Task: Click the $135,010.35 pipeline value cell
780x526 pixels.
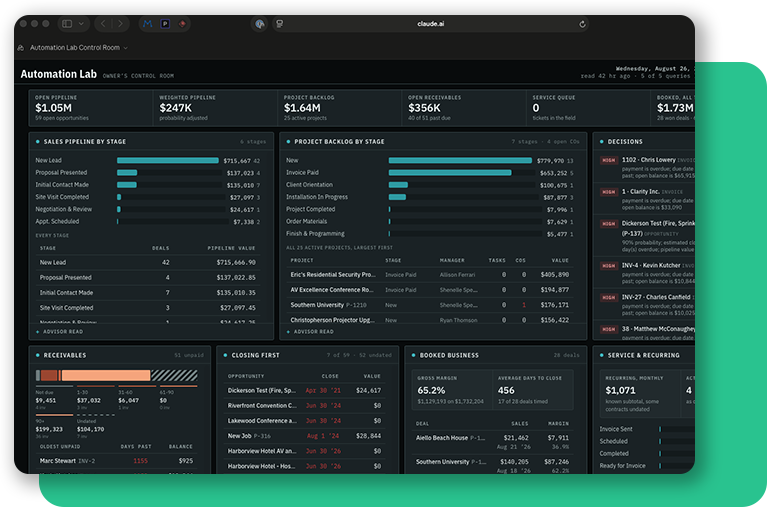Action: 236,293
